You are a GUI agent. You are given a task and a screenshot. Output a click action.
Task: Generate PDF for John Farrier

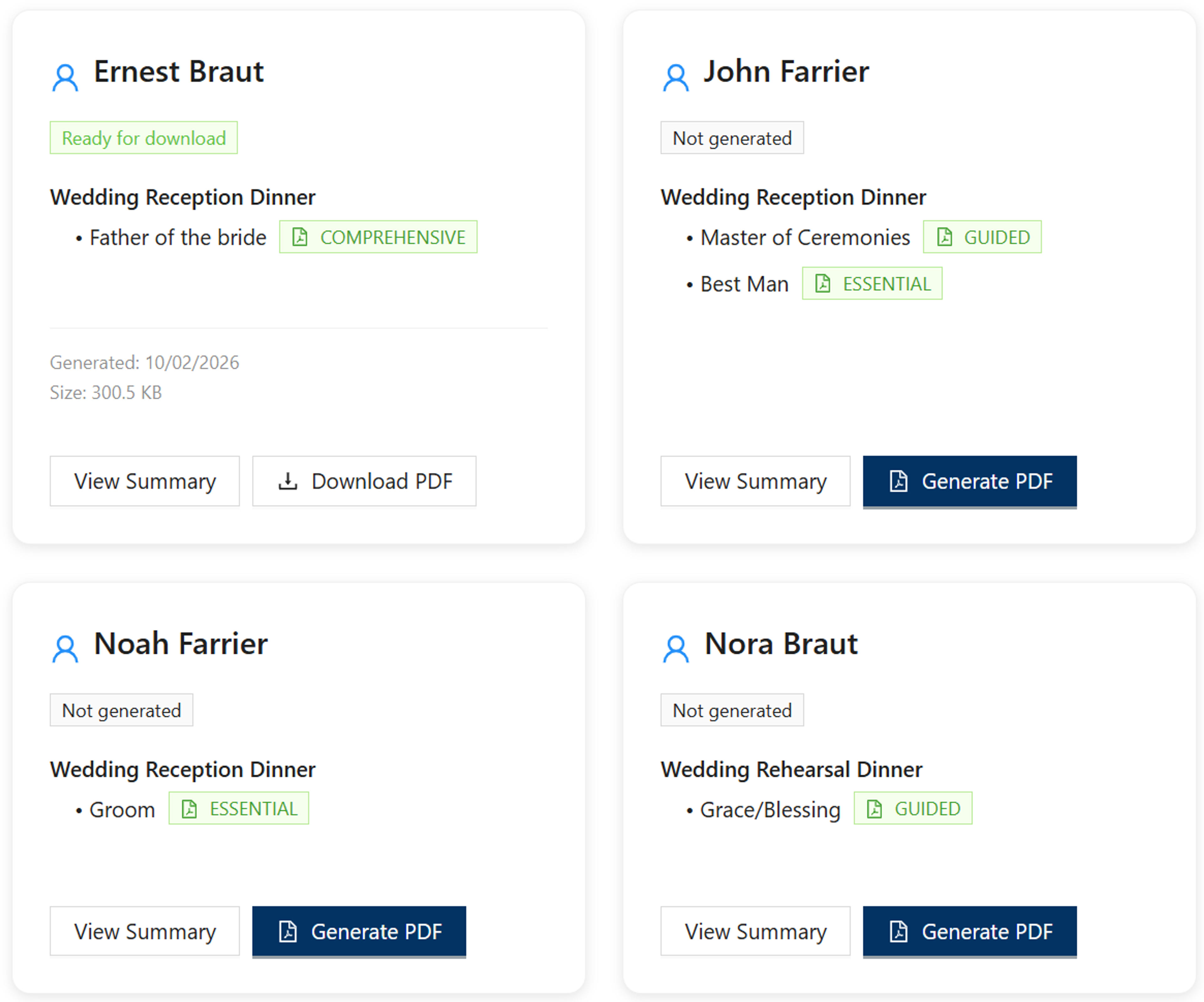click(x=969, y=481)
